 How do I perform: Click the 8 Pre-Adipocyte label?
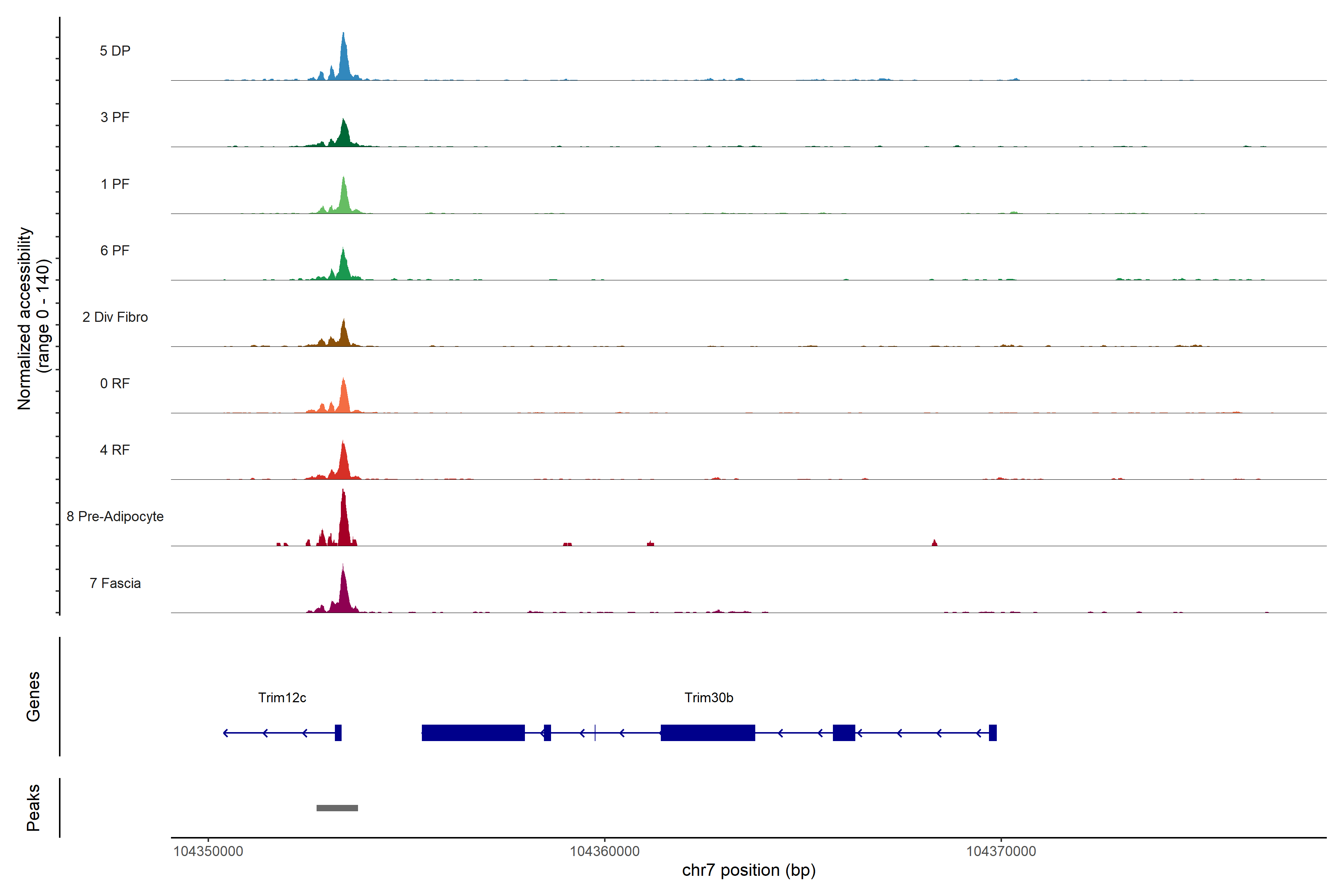coord(115,517)
